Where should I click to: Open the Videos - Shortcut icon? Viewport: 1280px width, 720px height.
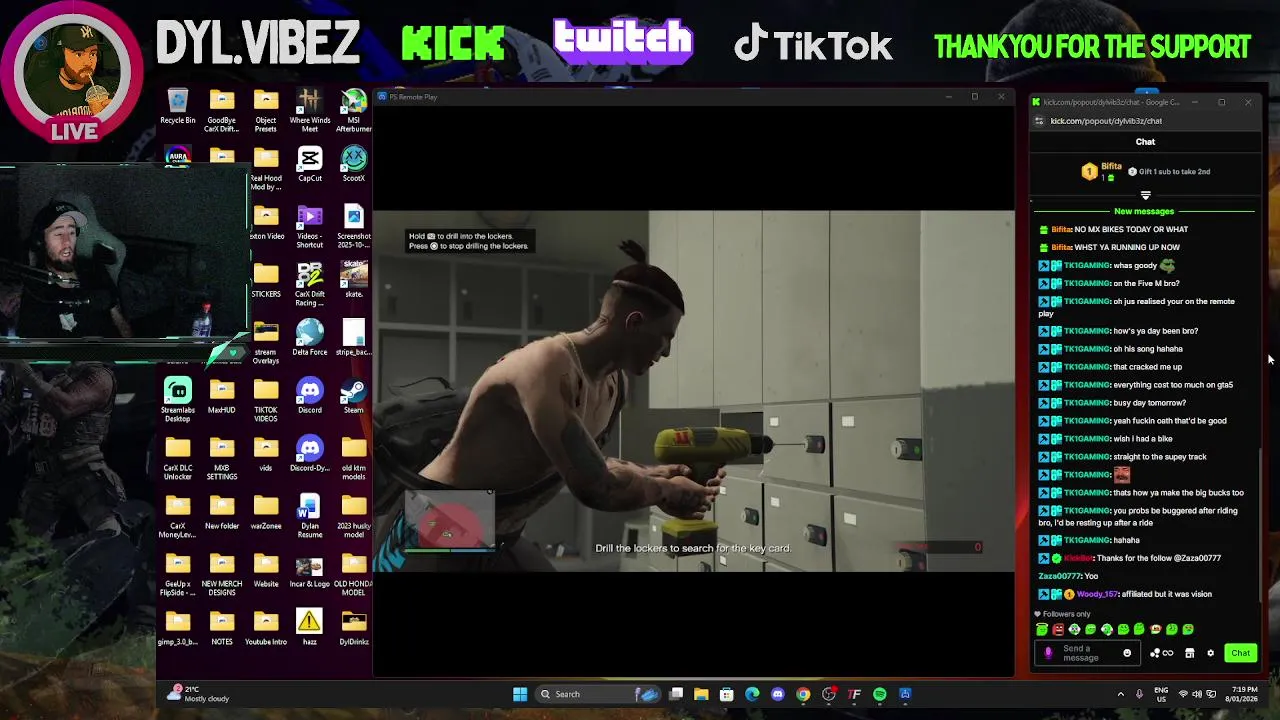310,227
